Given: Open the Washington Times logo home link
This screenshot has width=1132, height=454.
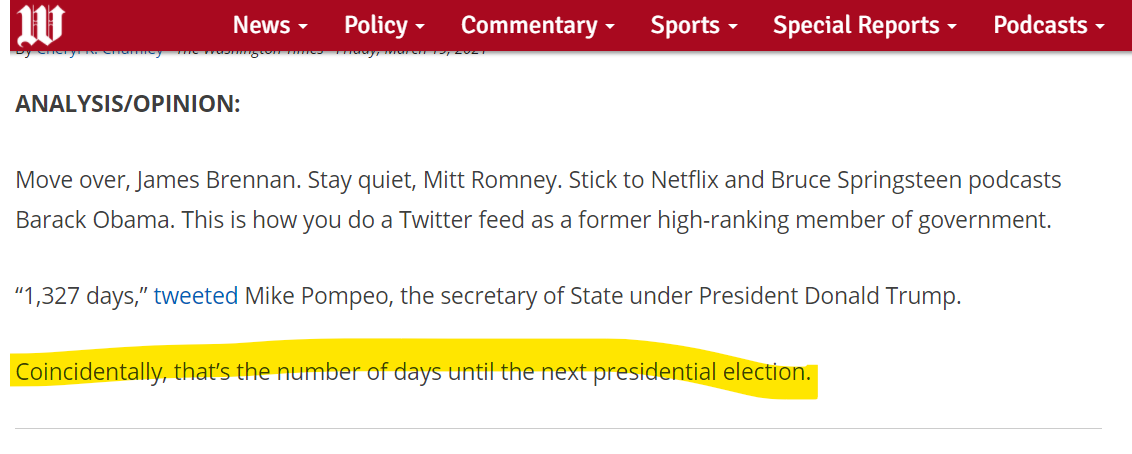Looking at the screenshot, I should (x=41, y=25).
